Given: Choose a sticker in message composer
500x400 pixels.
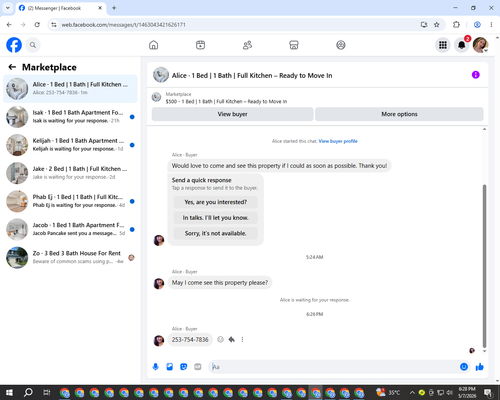Looking at the screenshot, I should coord(184,367).
